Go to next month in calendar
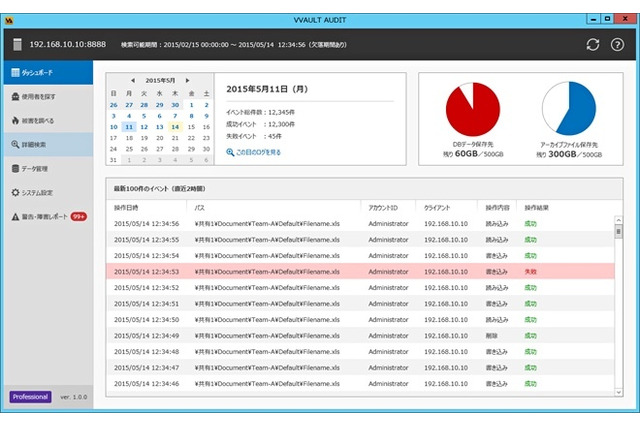 click(x=189, y=80)
